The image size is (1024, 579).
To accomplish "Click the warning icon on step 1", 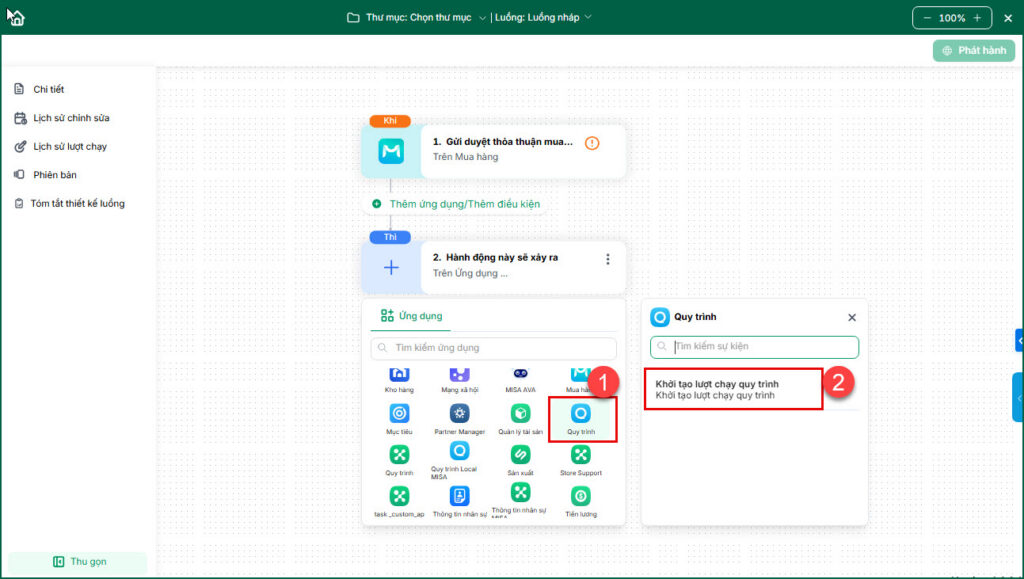I will [592, 143].
